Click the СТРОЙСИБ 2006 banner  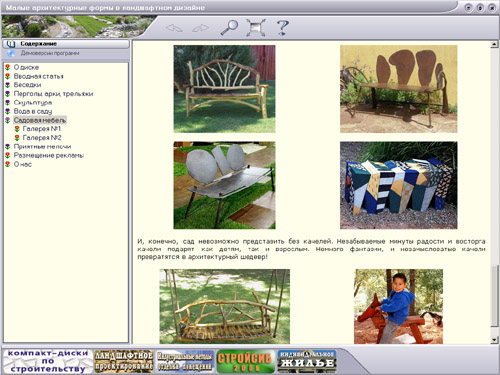pos(245,361)
